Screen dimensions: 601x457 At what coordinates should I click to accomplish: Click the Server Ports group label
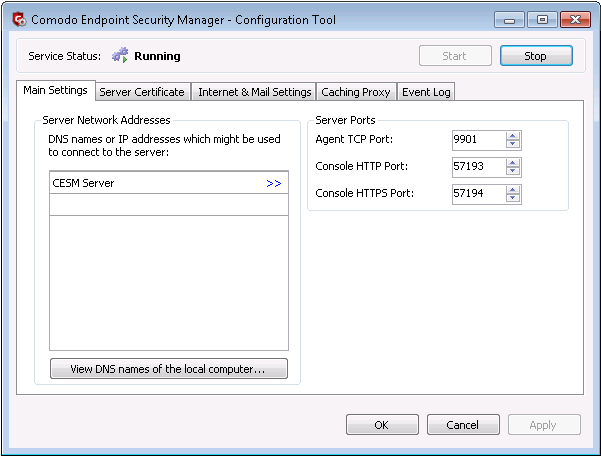345,120
